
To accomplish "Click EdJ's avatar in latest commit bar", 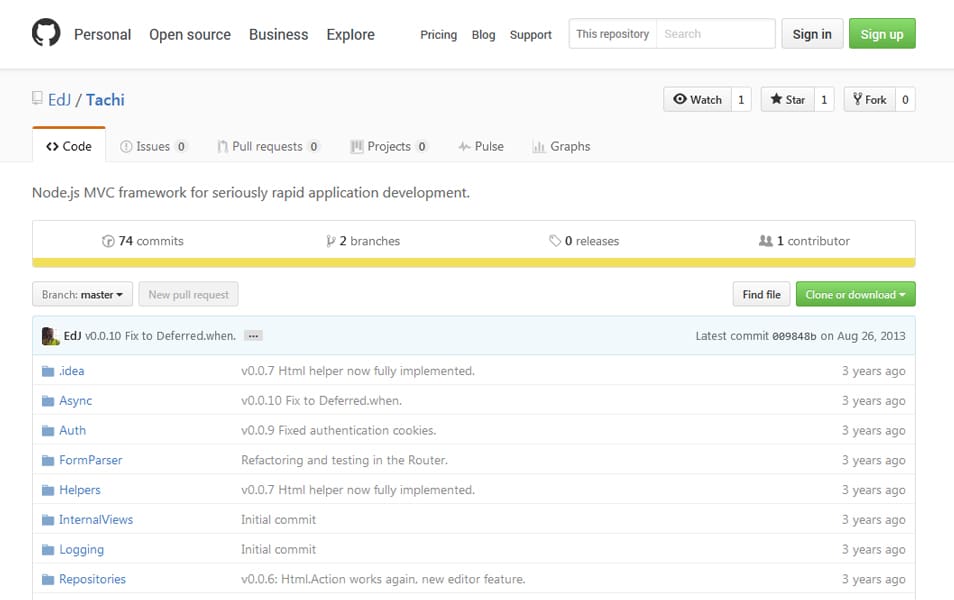I will (50, 336).
